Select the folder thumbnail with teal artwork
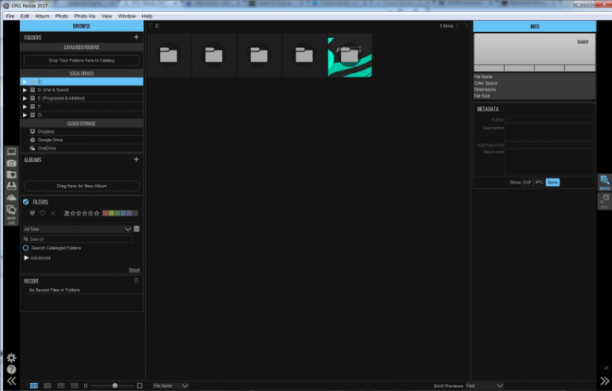 [x=350, y=55]
